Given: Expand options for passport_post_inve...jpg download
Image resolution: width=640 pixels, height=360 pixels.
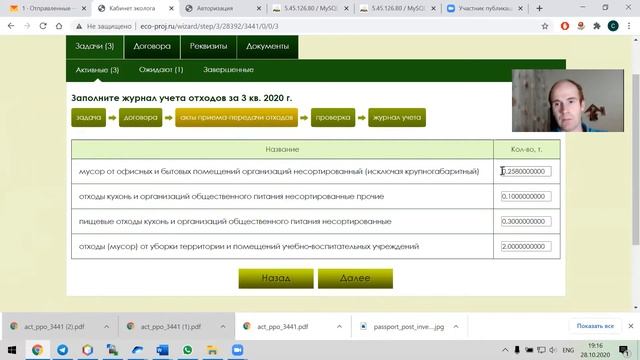Looking at the screenshot, I should (456, 327).
